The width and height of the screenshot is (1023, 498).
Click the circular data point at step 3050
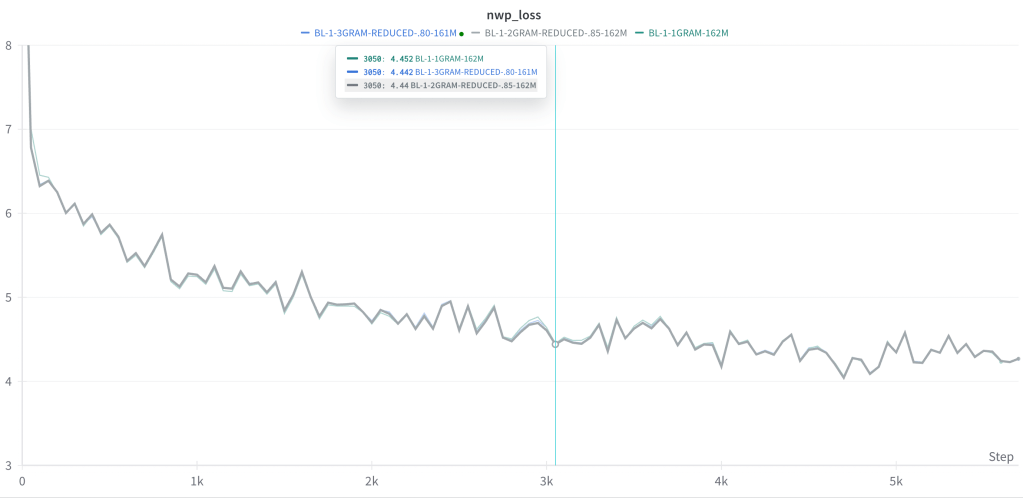(x=555, y=344)
